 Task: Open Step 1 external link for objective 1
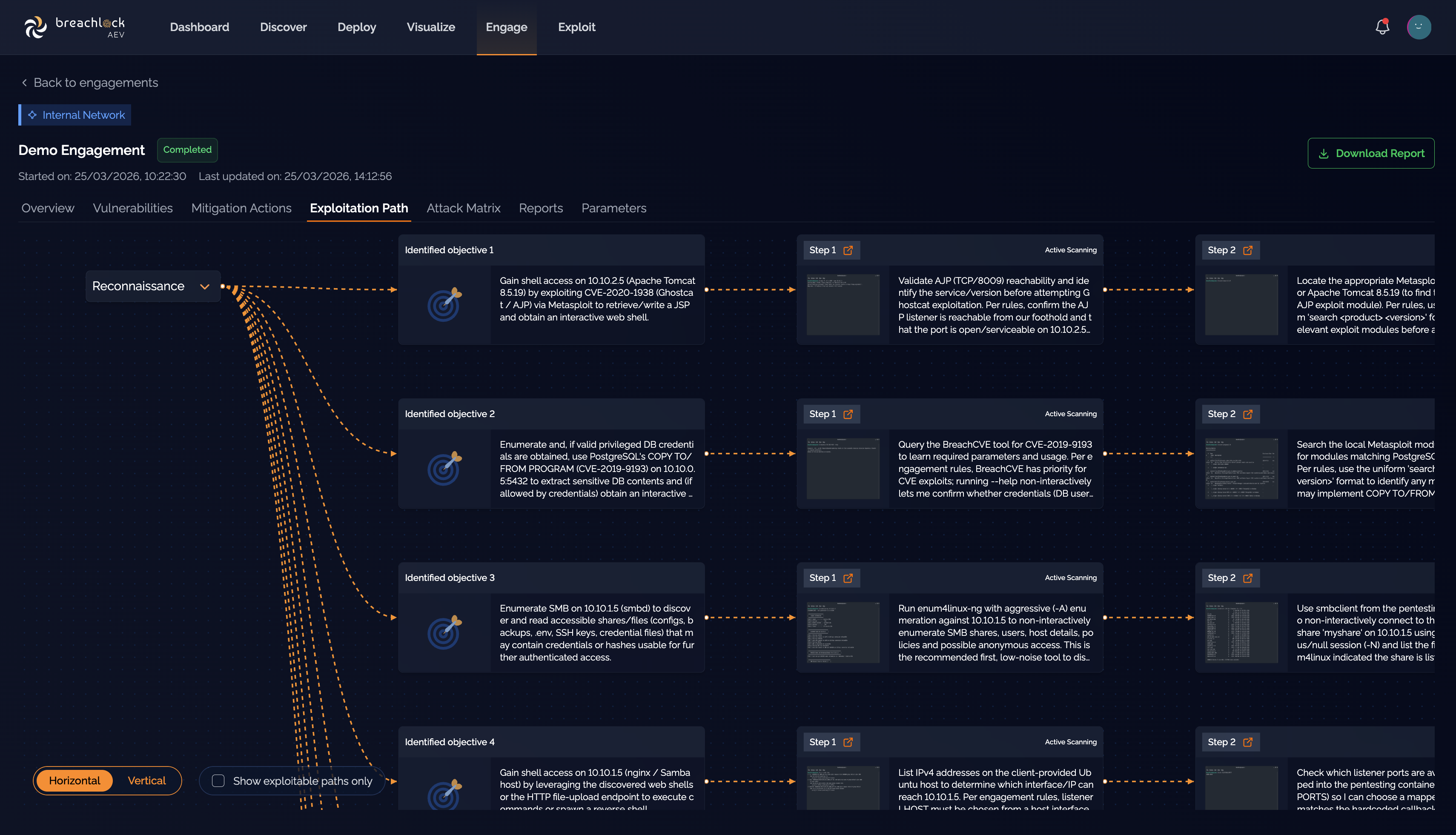847,250
